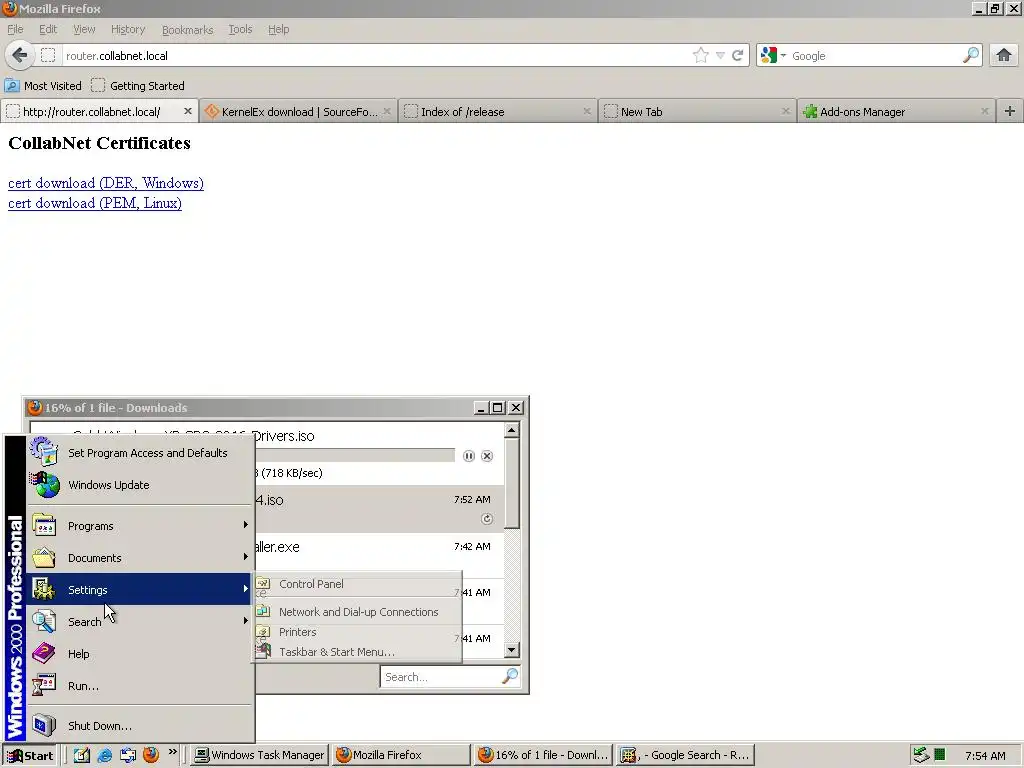Expand the Documents submenu
This screenshot has height=768, width=1024.
click(140, 558)
